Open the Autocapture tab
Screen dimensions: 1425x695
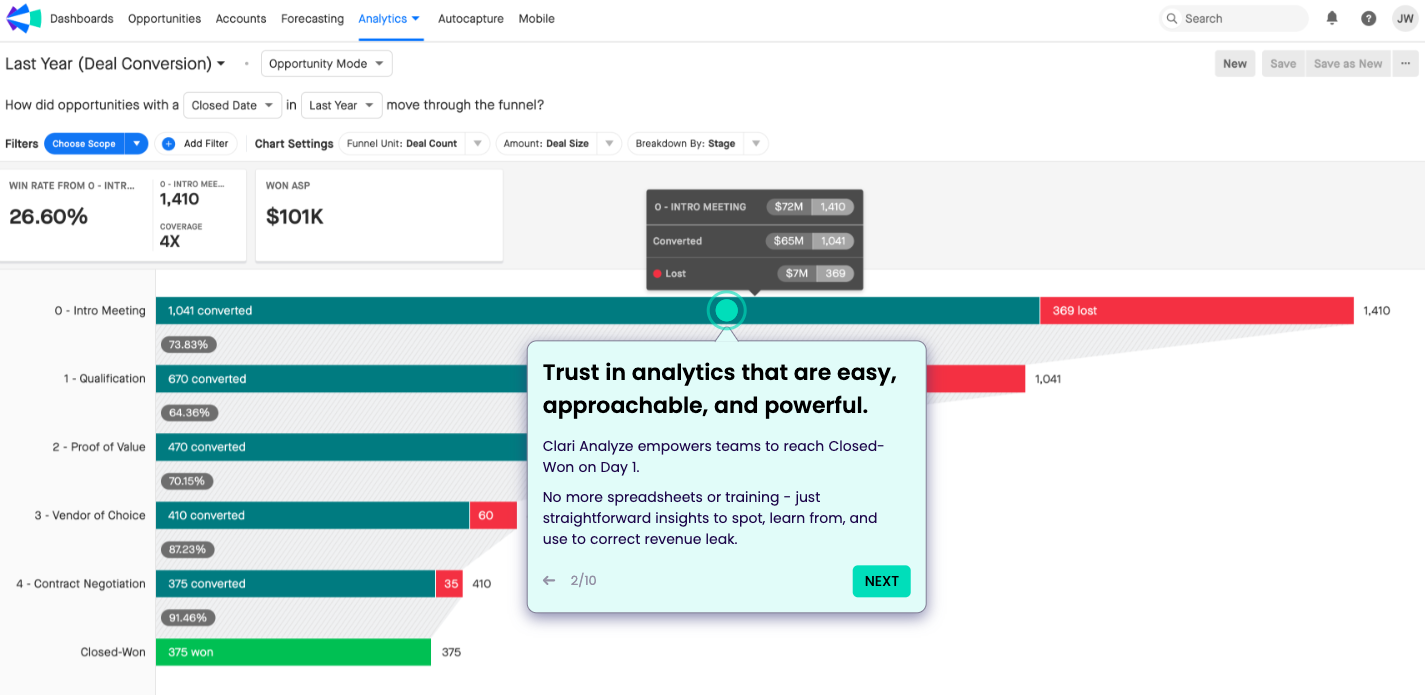(x=471, y=19)
